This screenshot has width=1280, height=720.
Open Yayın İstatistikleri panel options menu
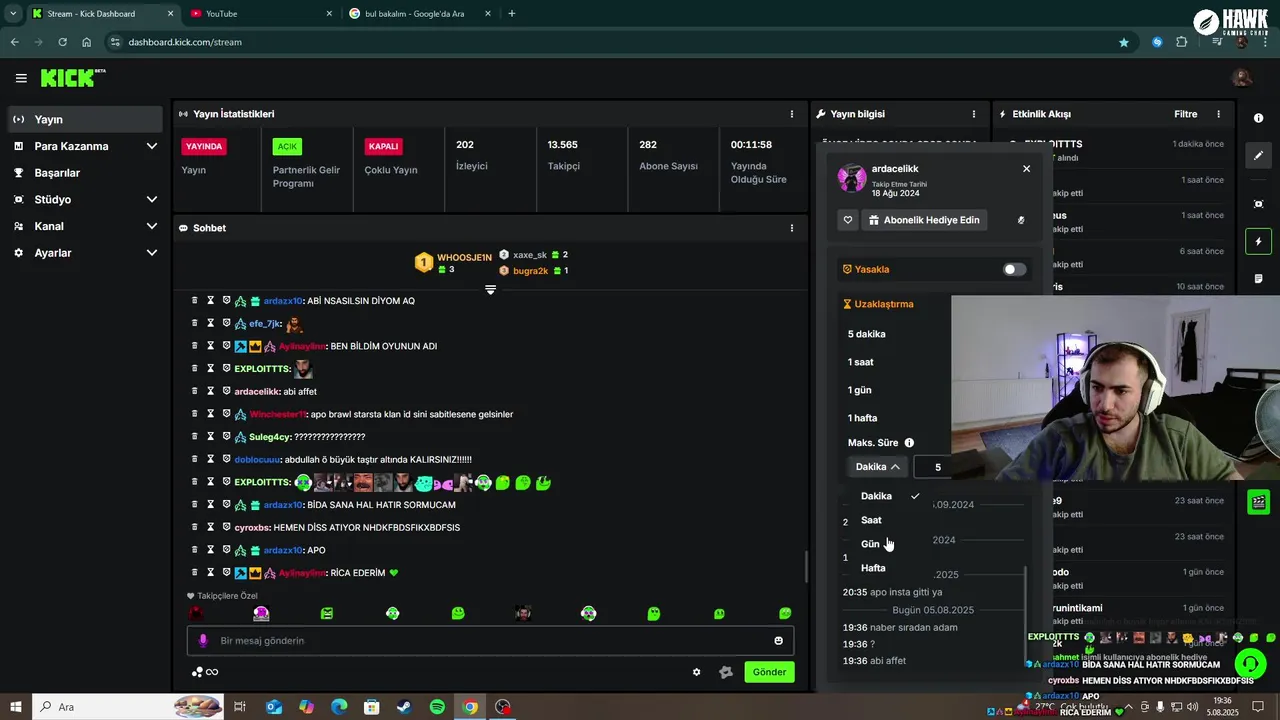pyautogui.click(x=792, y=114)
